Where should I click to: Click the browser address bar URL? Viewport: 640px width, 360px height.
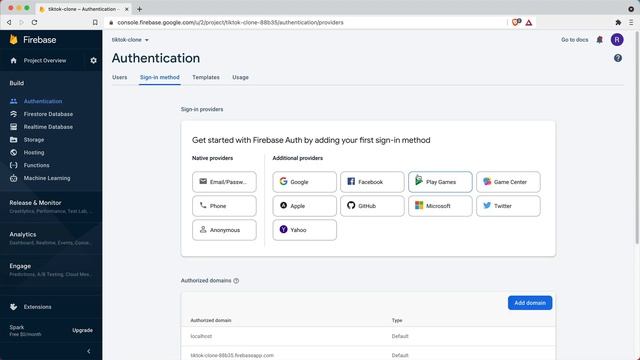click(x=230, y=22)
